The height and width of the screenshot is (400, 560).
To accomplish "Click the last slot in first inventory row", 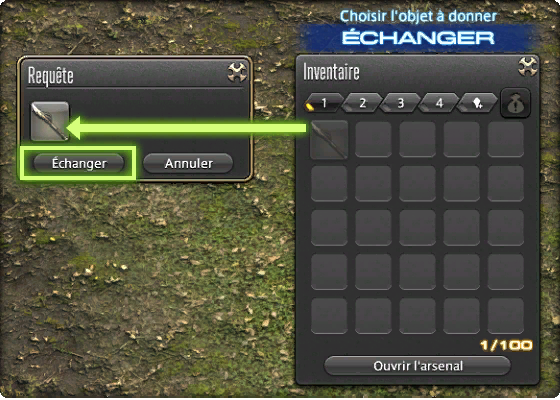I will coord(506,139).
